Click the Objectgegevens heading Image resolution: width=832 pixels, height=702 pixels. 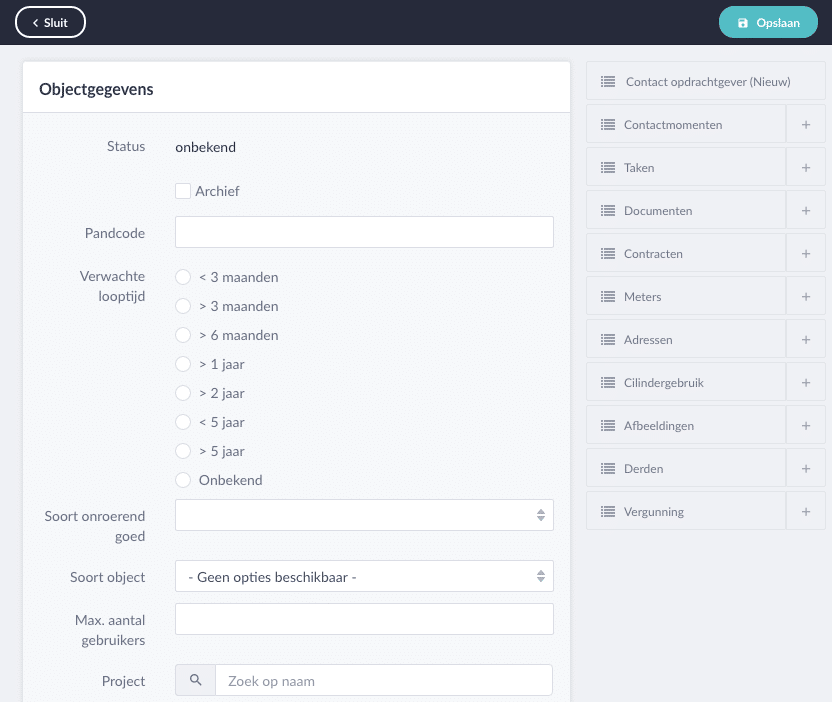tap(96, 89)
